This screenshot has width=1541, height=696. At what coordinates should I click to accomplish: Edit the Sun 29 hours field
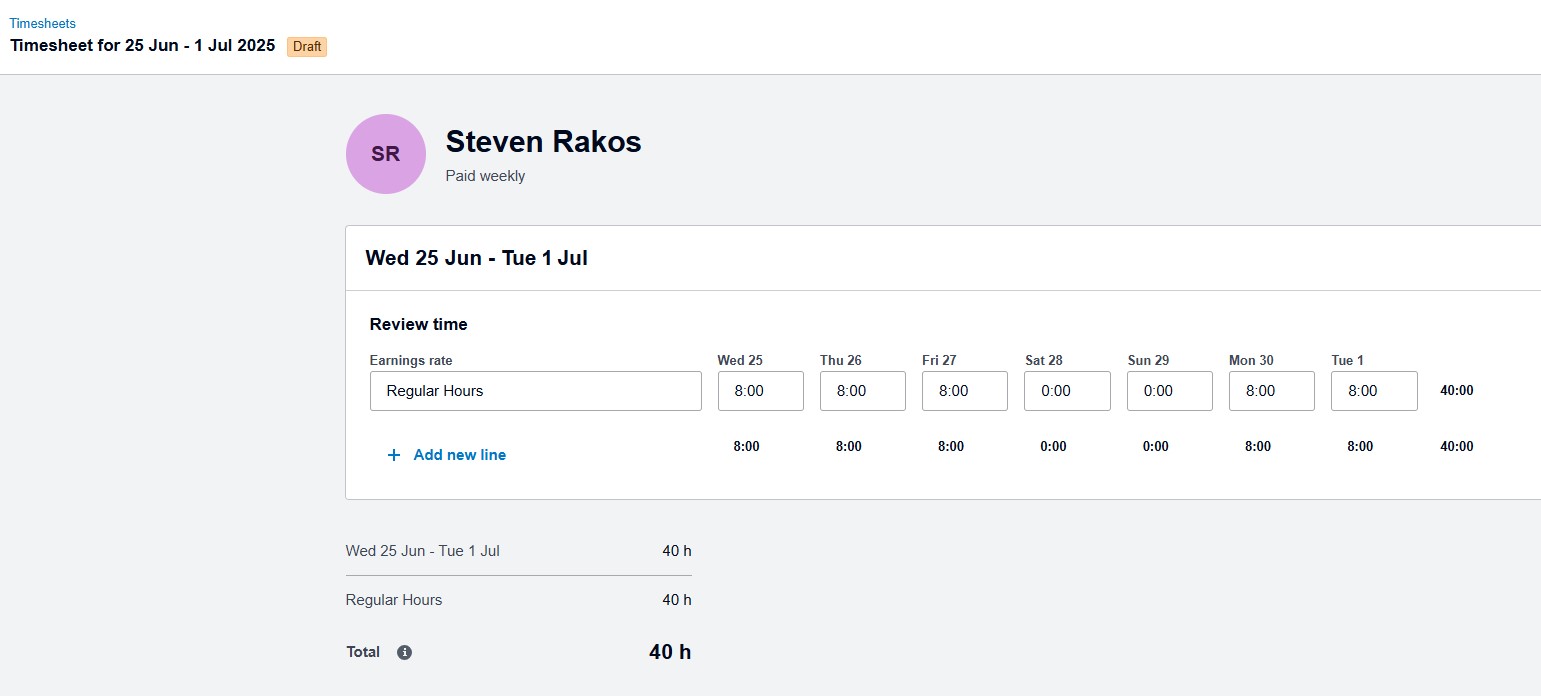click(x=1169, y=391)
